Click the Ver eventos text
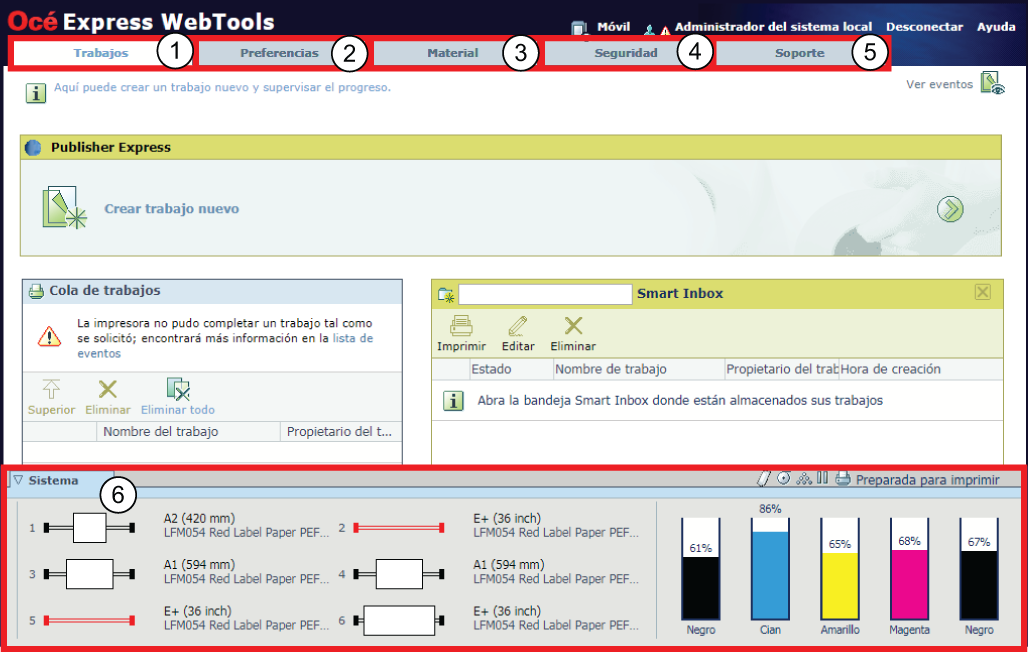 tap(939, 84)
